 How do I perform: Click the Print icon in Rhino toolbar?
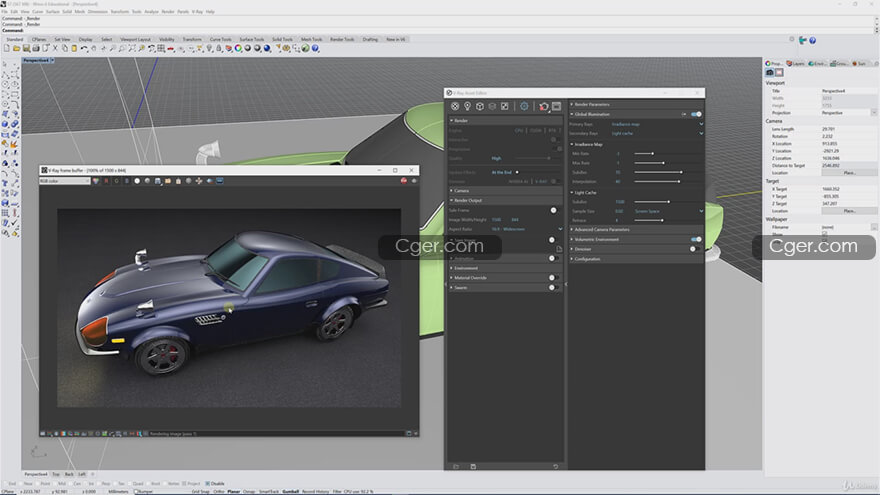click(35, 48)
